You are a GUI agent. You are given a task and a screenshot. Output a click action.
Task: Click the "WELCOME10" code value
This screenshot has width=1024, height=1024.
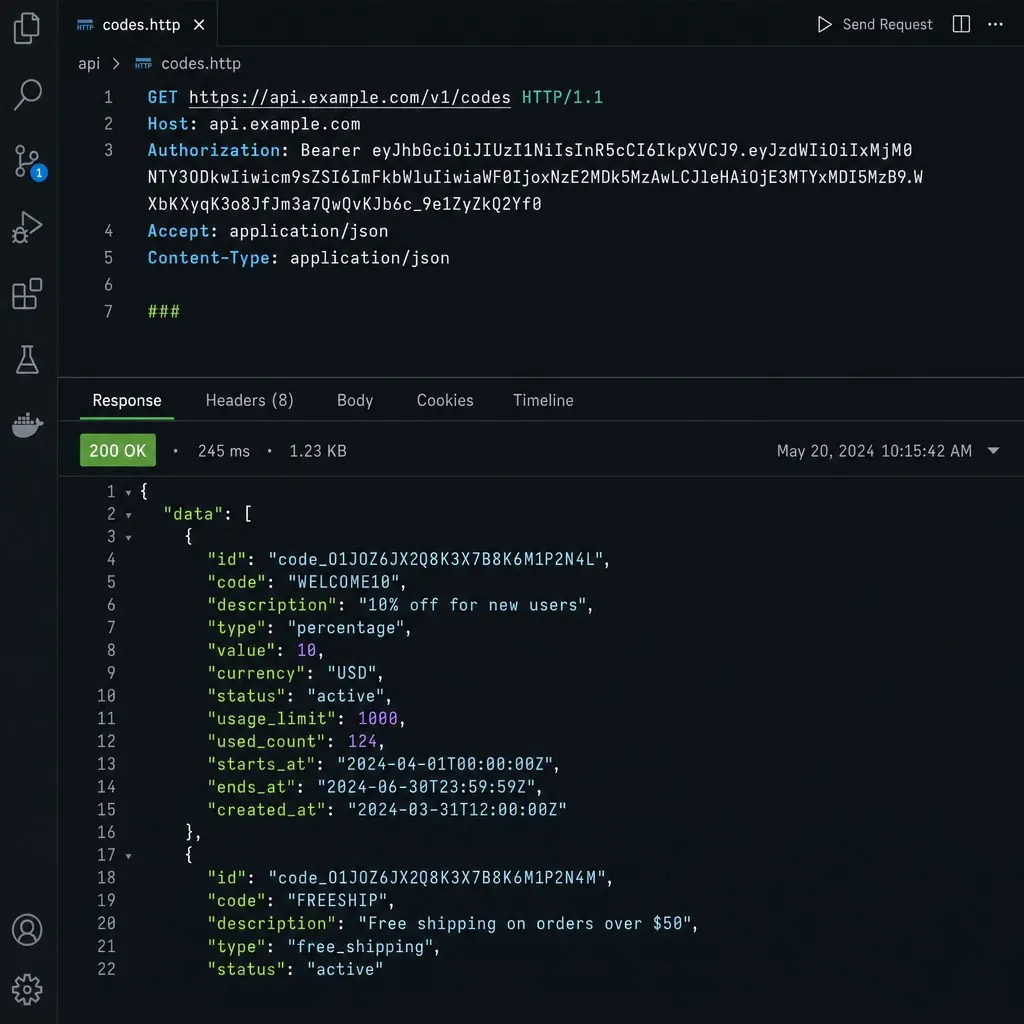coord(344,582)
